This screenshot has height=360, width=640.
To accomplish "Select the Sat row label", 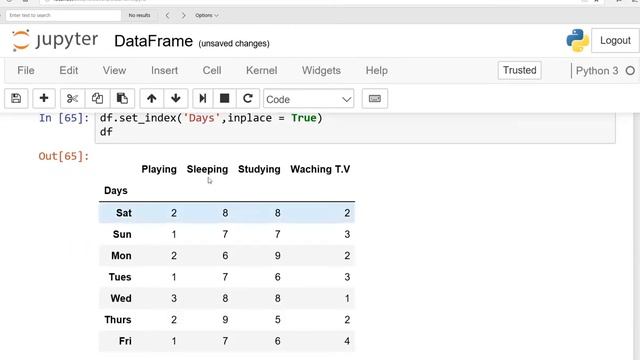I will [124, 213].
